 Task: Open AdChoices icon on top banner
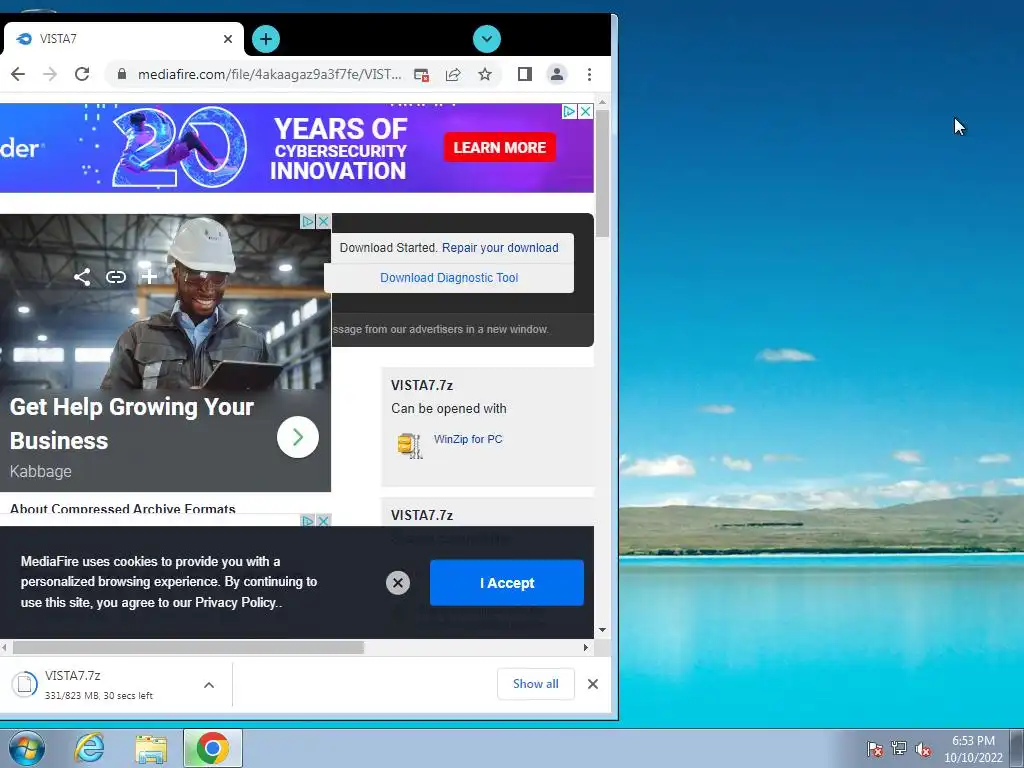tap(569, 112)
